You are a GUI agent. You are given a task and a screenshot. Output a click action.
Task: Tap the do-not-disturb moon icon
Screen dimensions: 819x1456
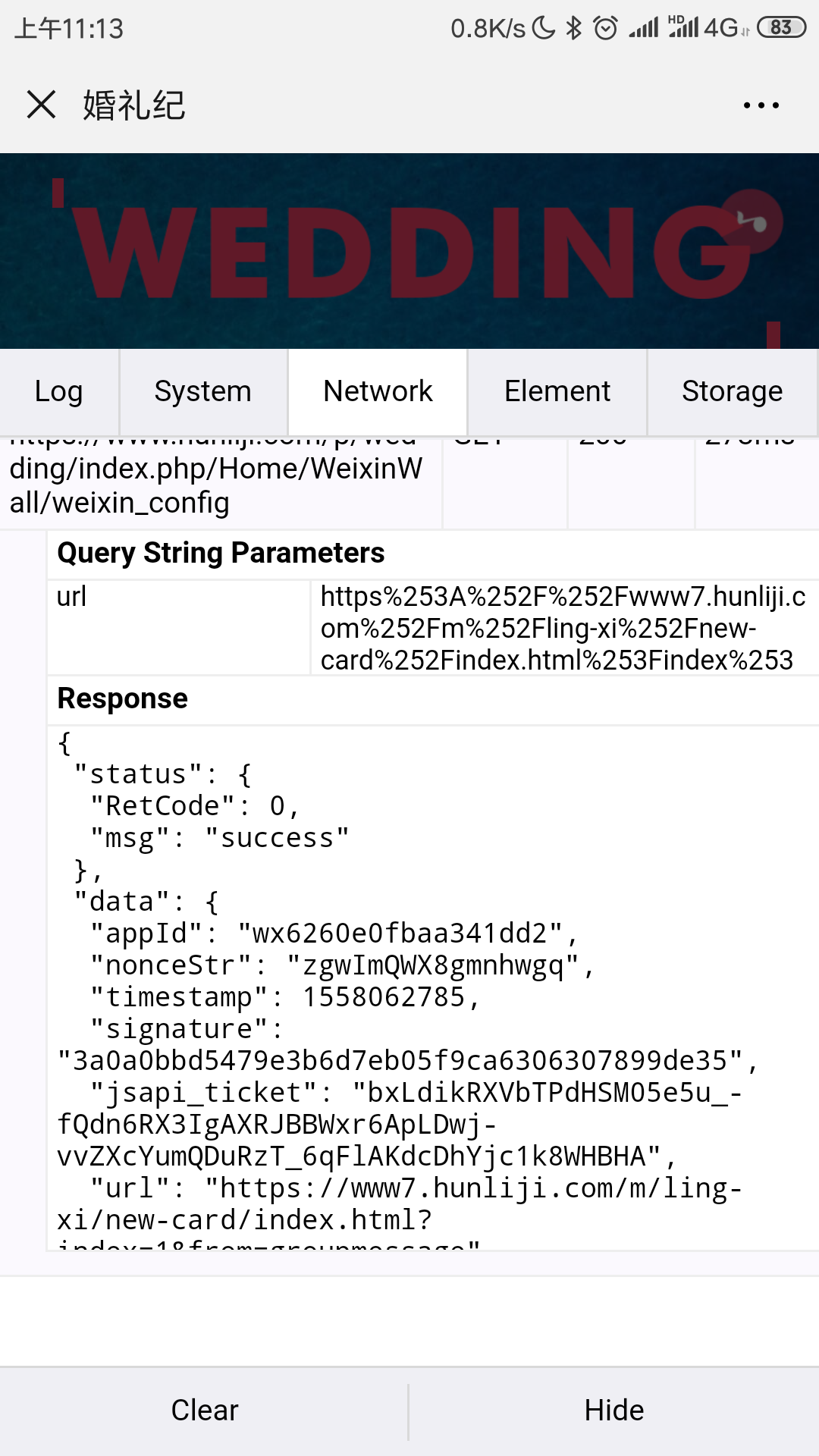tap(544, 28)
